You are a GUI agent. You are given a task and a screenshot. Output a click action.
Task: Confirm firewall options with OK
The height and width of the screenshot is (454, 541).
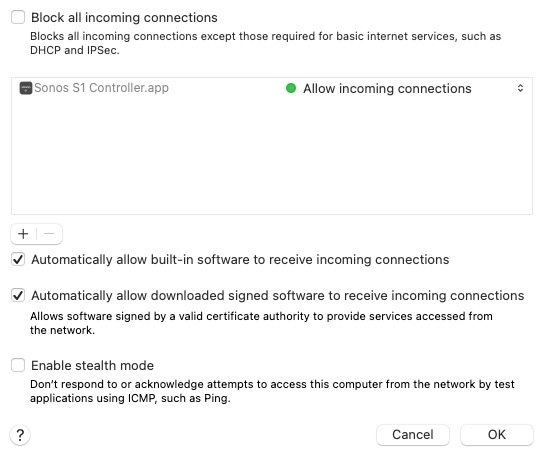[497, 435]
